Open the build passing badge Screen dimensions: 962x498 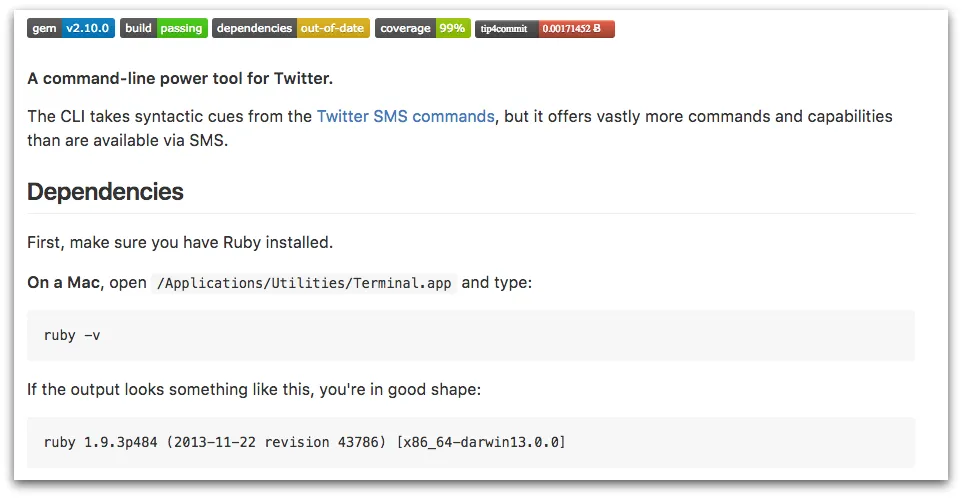pyautogui.click(x=163, y=28)
